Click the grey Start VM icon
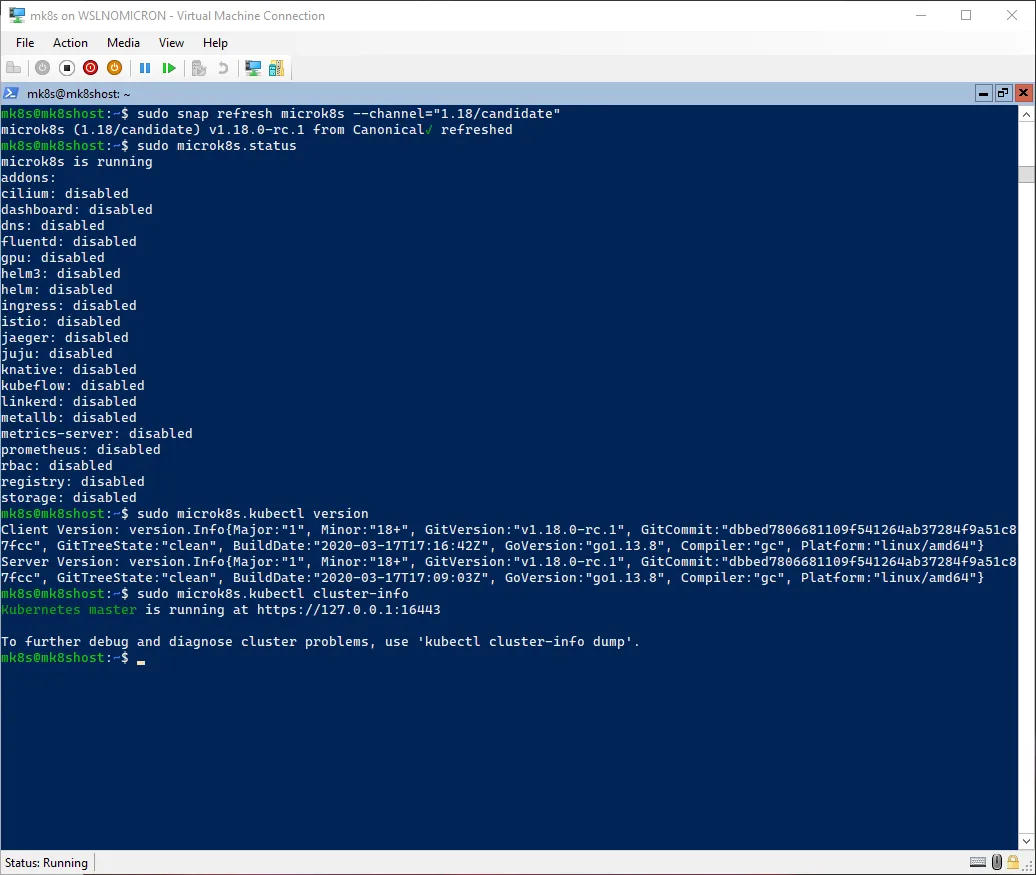The image size is (1036, 875). (x=42, y=68)
